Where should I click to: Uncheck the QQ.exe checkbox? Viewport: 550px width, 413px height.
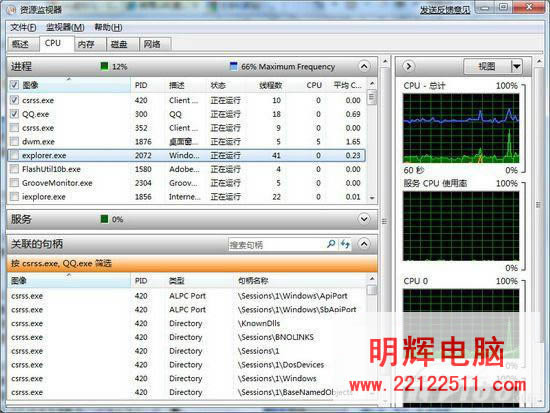pos(14,114)
